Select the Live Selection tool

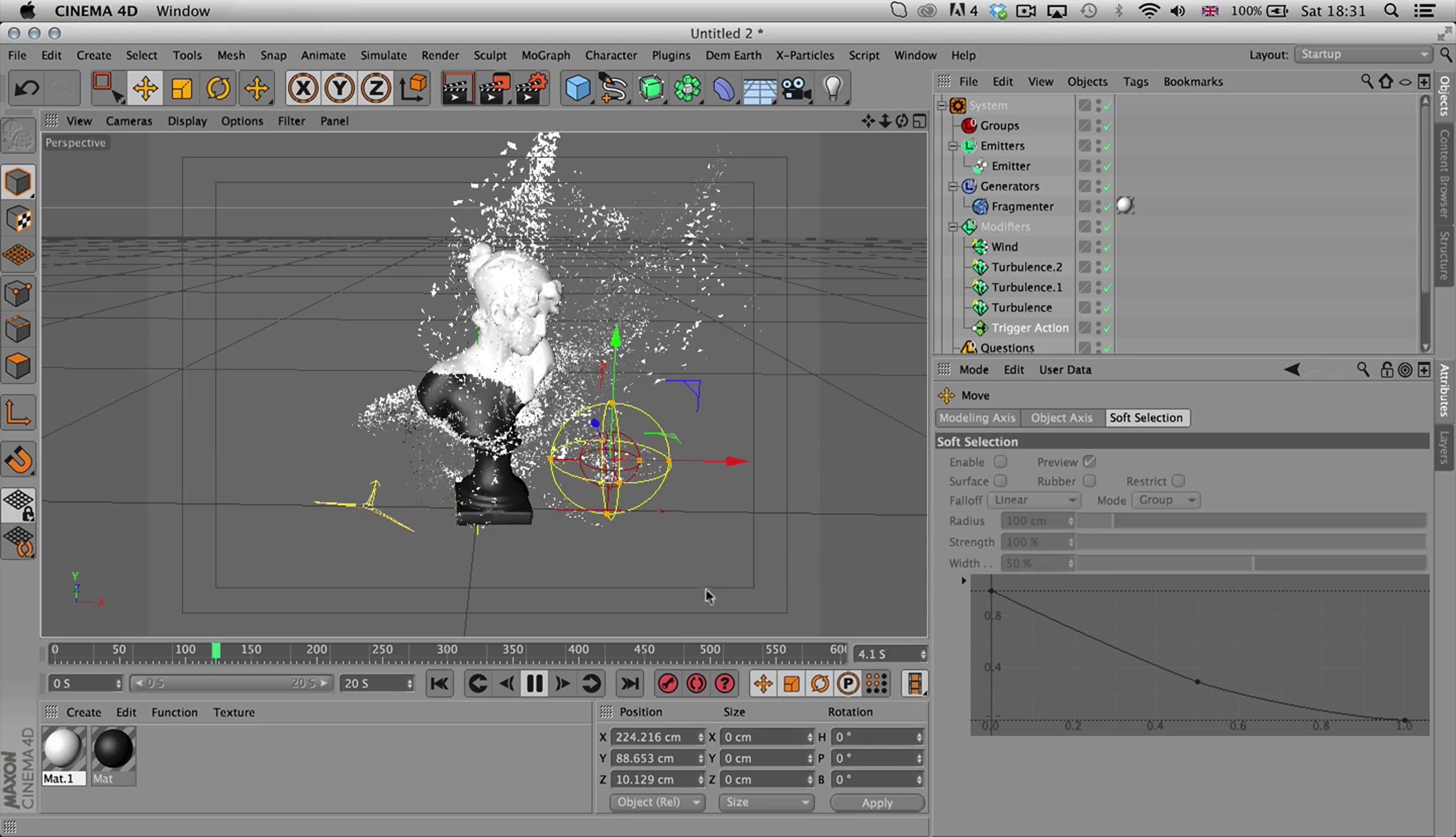(107, 89)
